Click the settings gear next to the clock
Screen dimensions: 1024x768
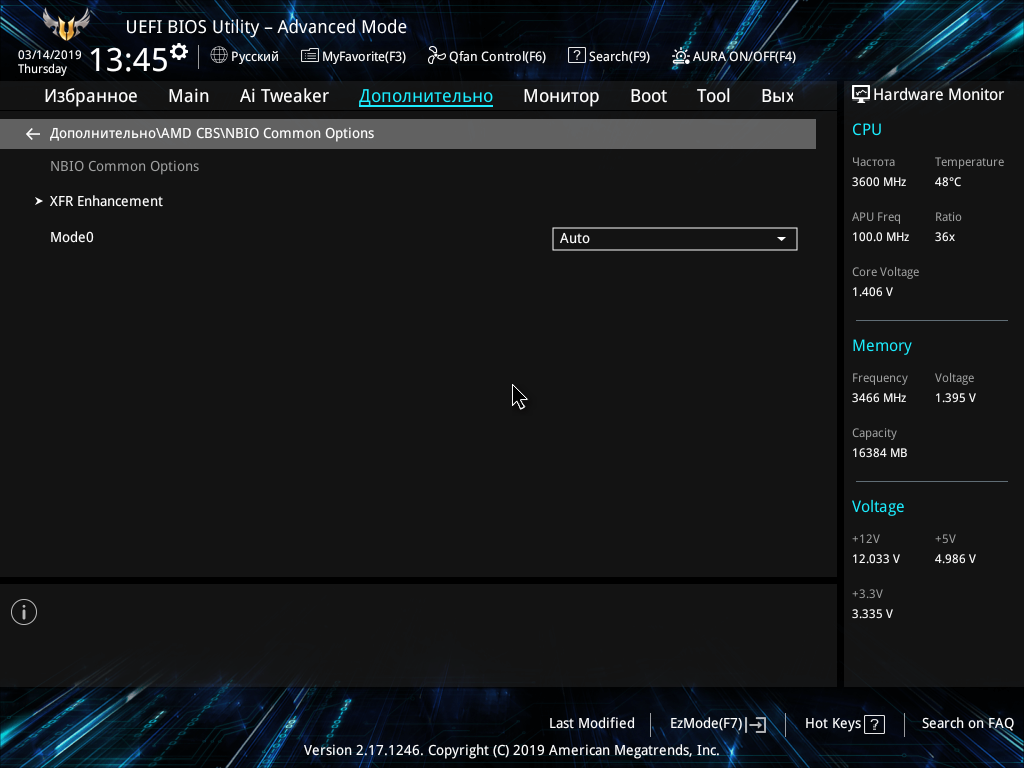pyautogui.click(x=178, y=52)
